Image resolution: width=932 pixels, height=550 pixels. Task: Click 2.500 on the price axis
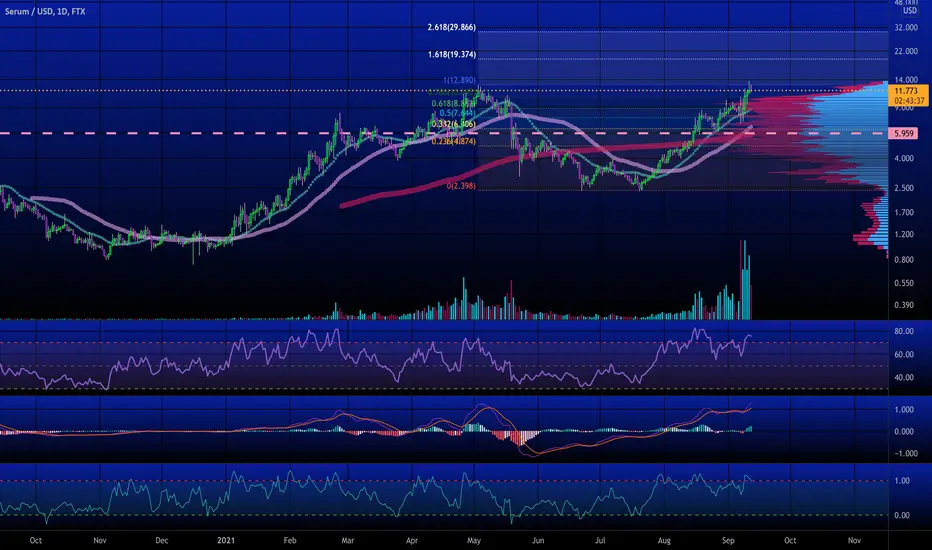[x=904, y=188]
